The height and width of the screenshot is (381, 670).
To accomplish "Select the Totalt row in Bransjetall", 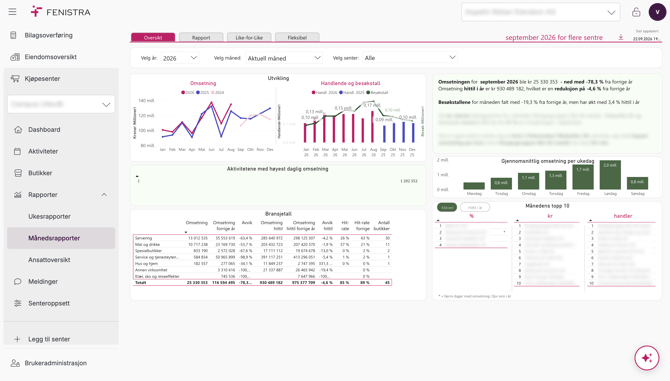I will 262,283.
